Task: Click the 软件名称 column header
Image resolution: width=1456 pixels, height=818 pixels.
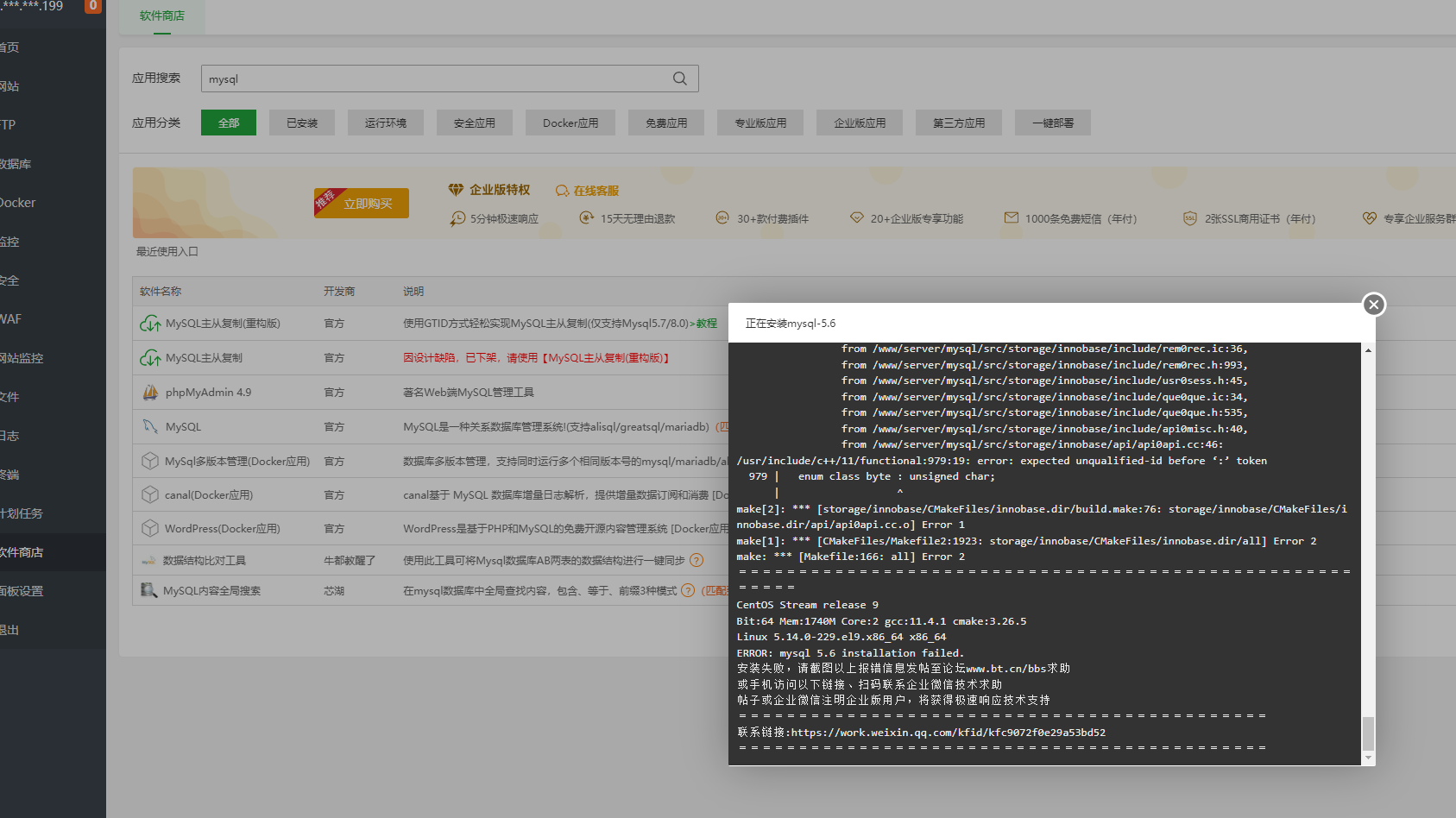Action: click(161, 292)
